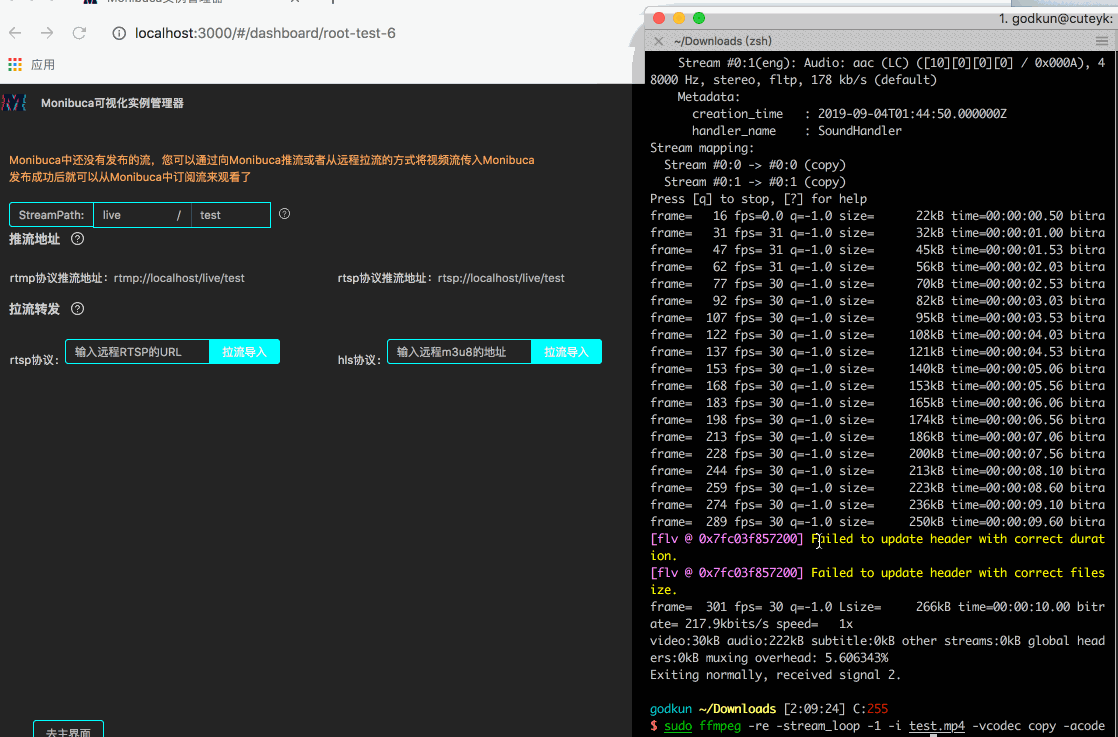Open the terminal hamburger menu icon
Image resolution: width=1118 pixels, height=737 pixels.
[1102, 41]
